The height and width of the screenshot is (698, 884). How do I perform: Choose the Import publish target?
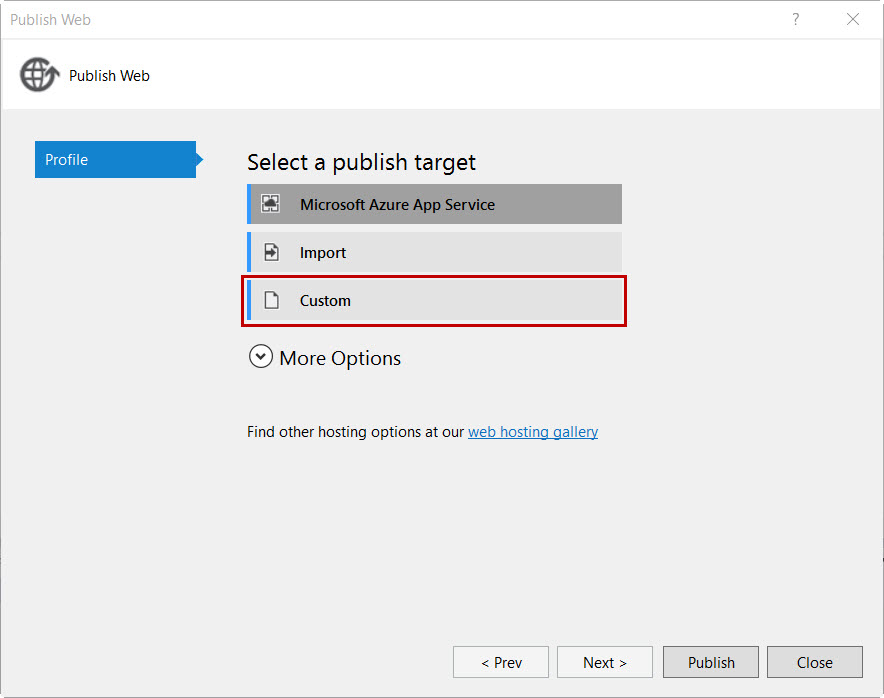tap(434, 252)
